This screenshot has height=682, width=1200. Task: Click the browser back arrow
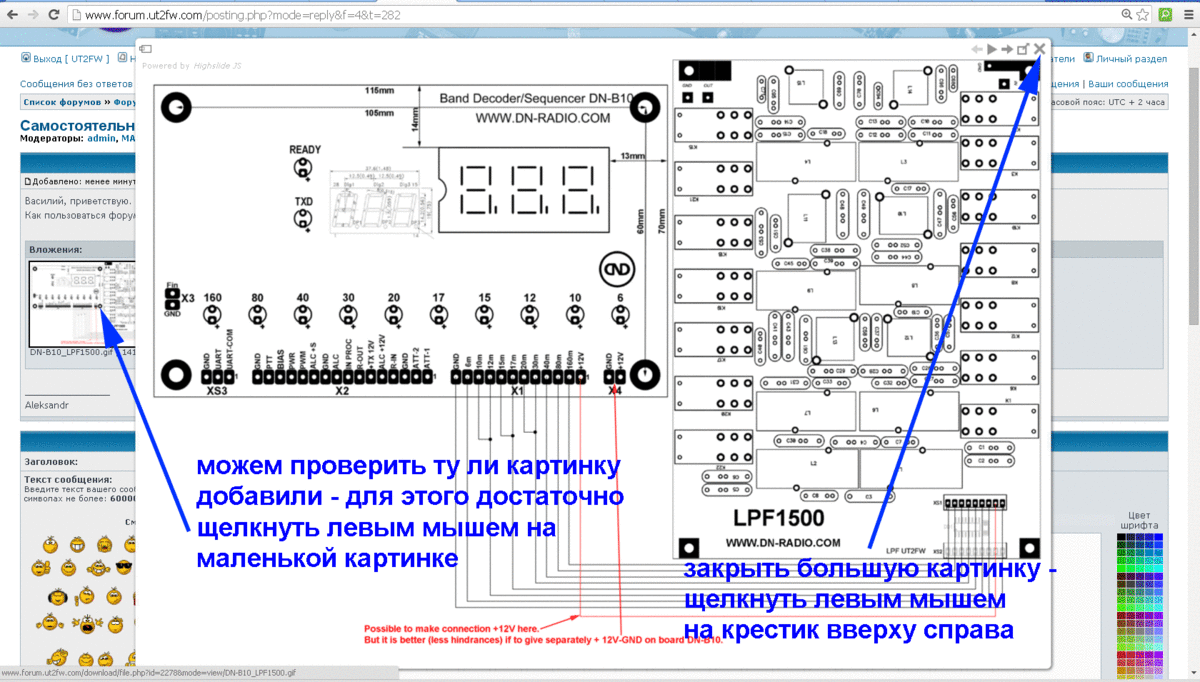[12, 15]
